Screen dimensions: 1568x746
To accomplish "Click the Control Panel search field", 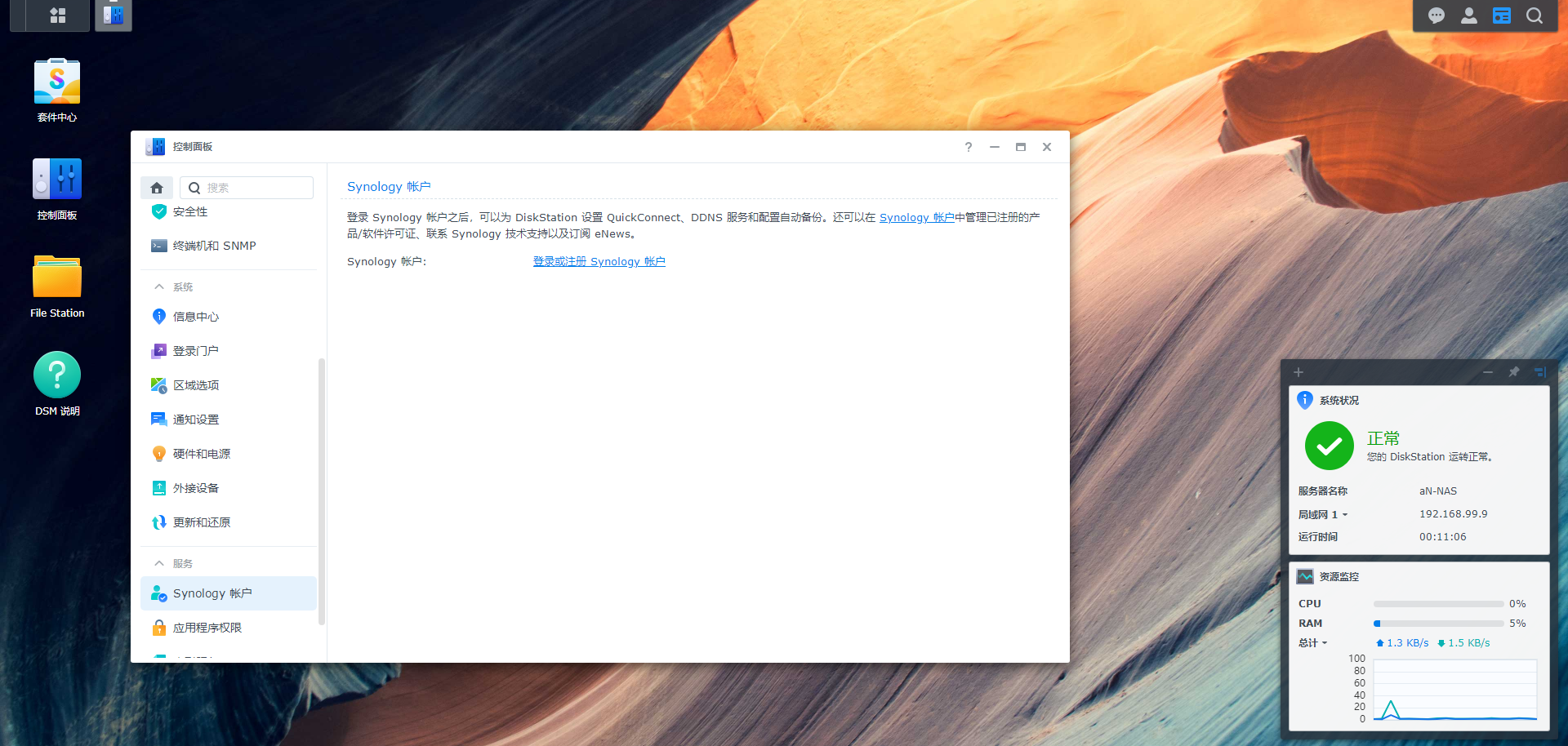I will 247,188.
